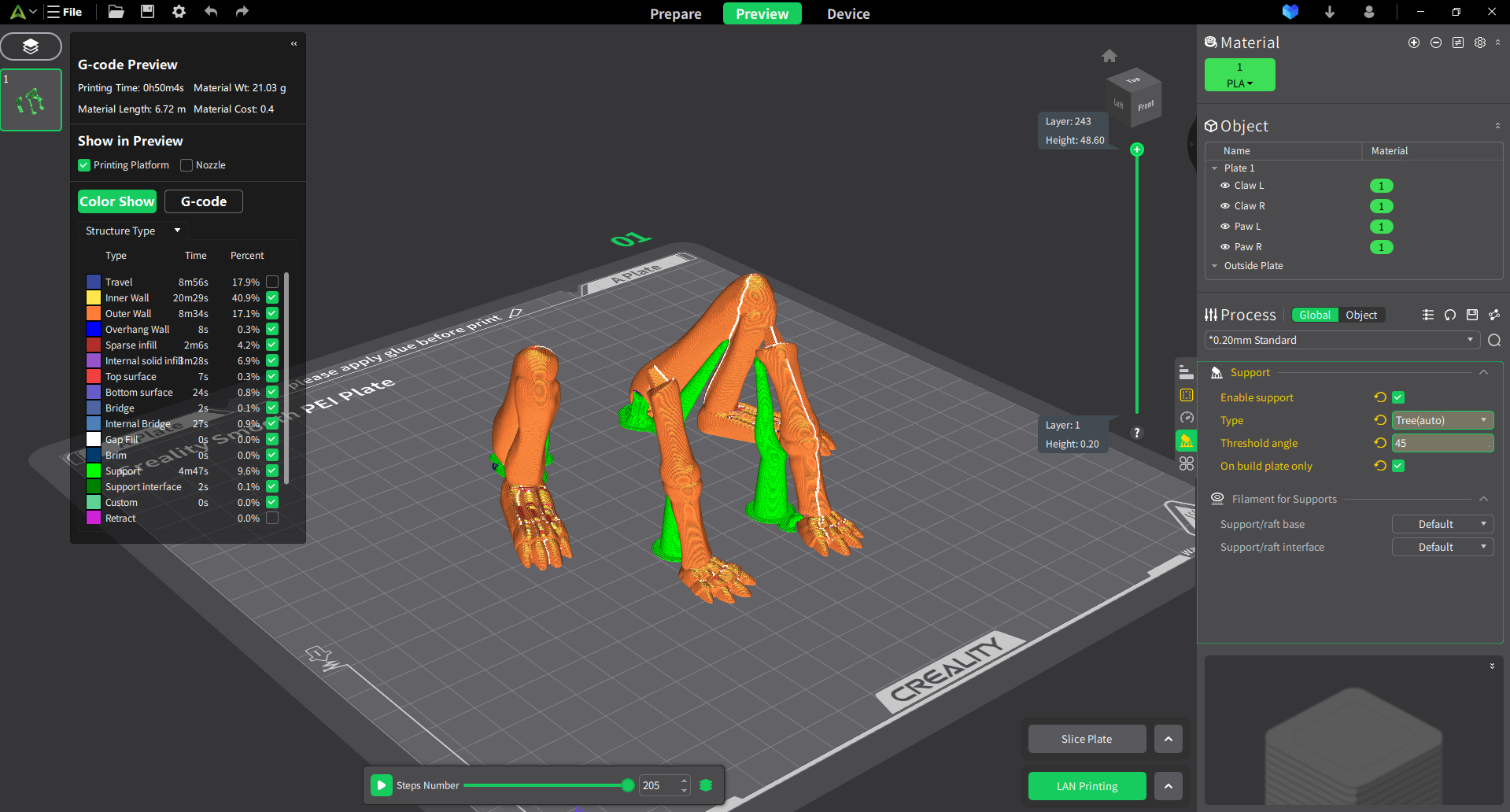This screenshot has height=812, width=1510.
Task: Open the Structure Type dropdown
Action: pos(133,231)
